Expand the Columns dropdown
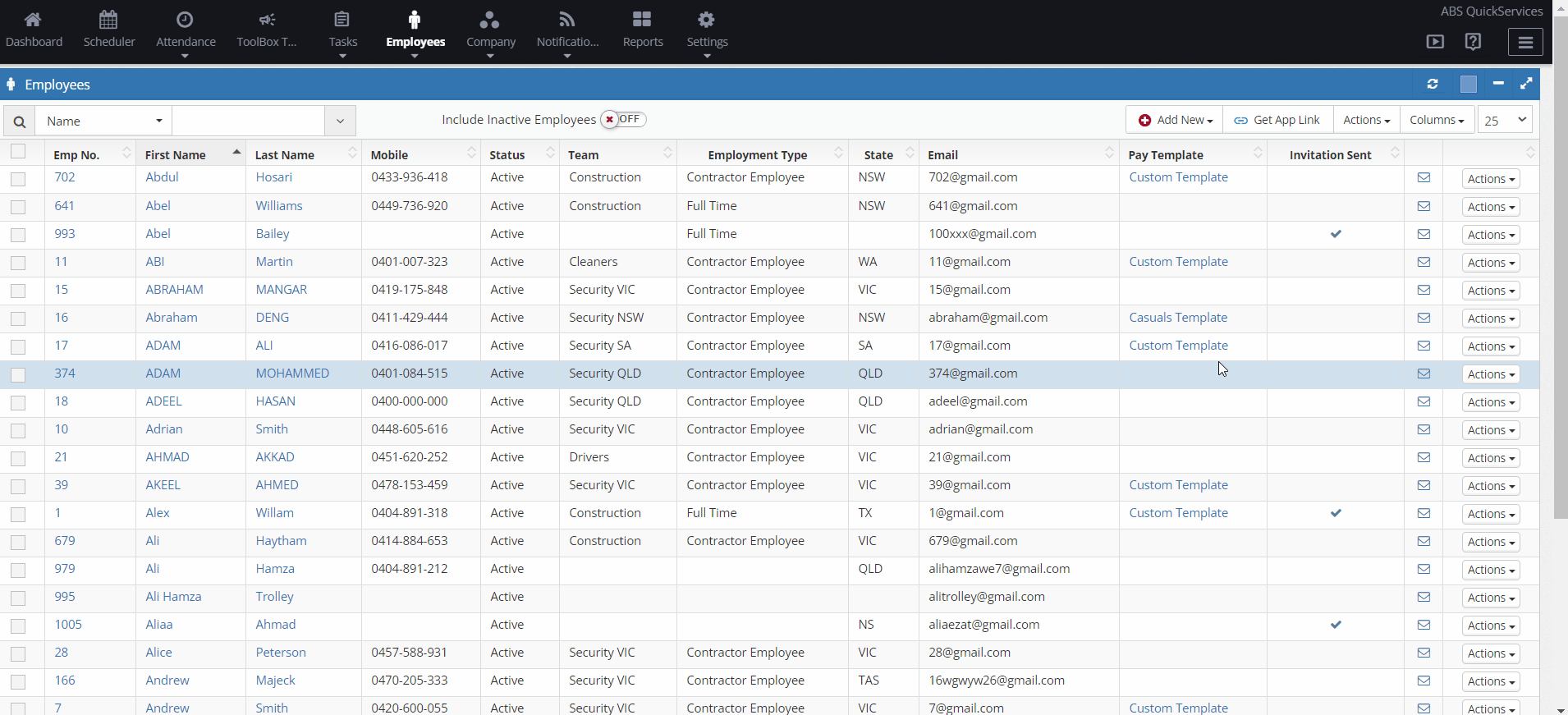This screenshot has width=1568, height=715. coord(1437,120)
